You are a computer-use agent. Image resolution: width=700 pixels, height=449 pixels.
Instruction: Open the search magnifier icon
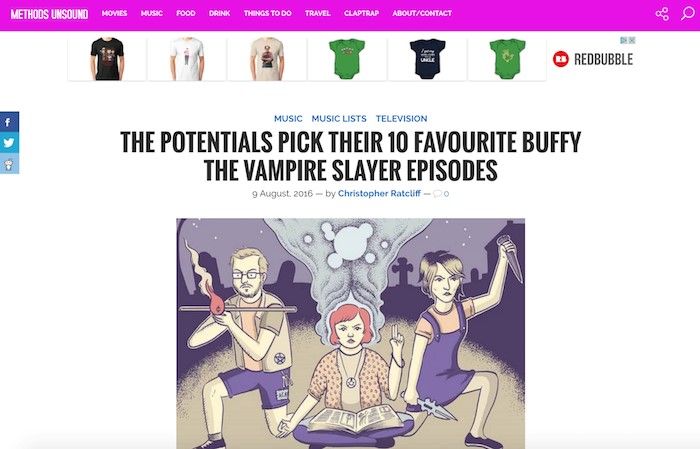(688, 13)
